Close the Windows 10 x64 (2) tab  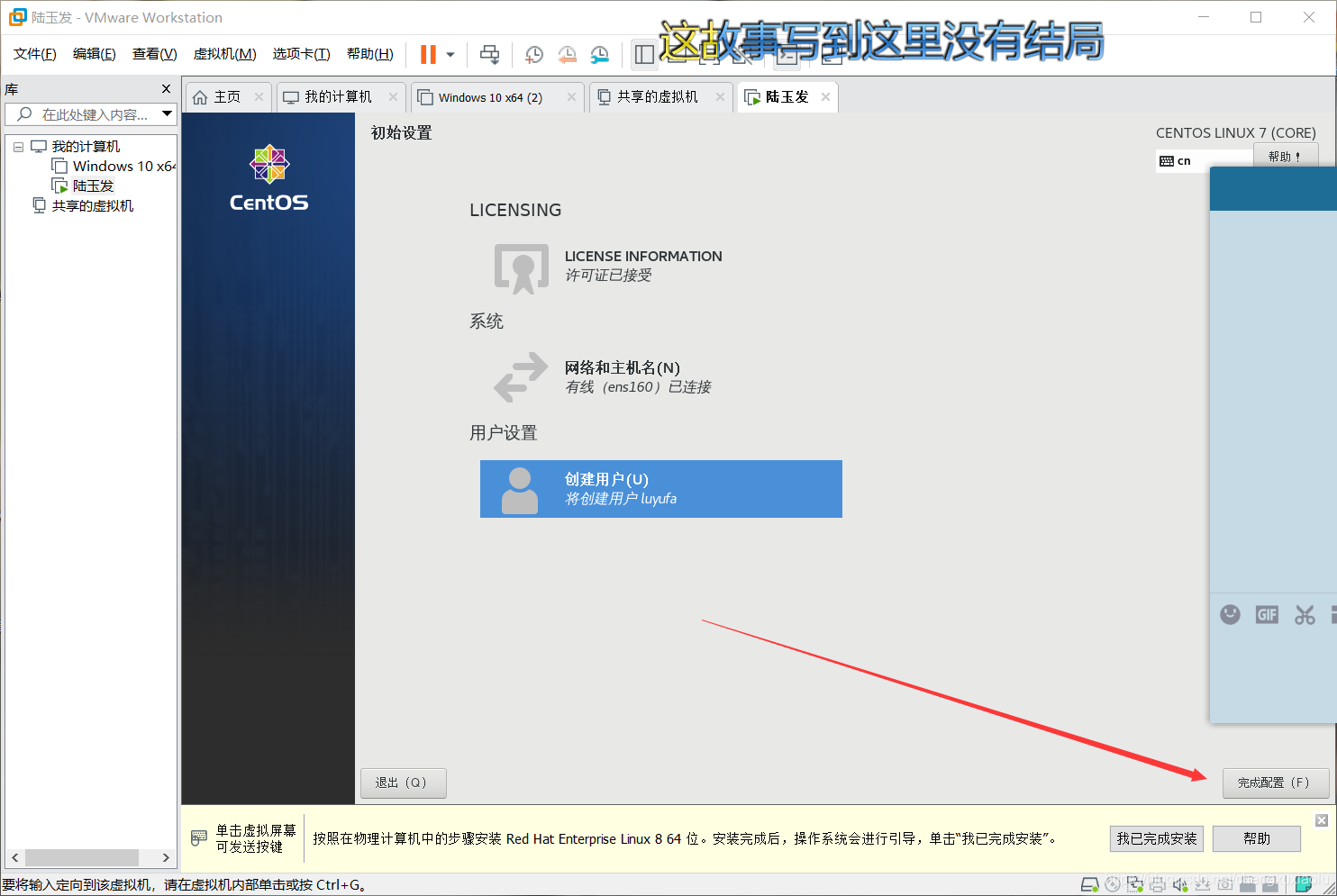pos(571,97)
